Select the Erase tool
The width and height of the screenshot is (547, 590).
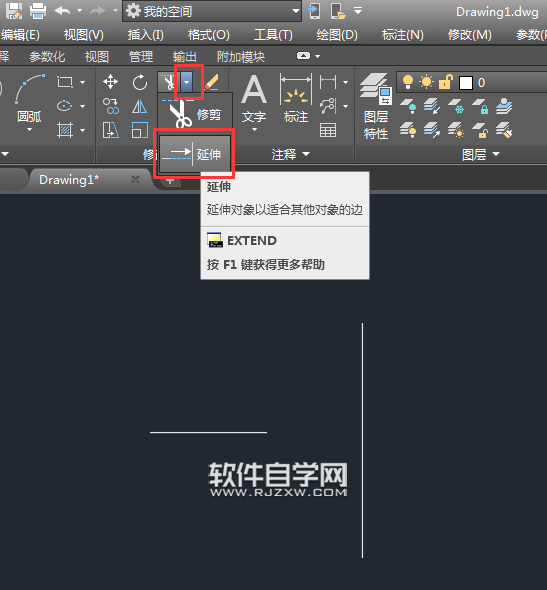click(211, 82)
